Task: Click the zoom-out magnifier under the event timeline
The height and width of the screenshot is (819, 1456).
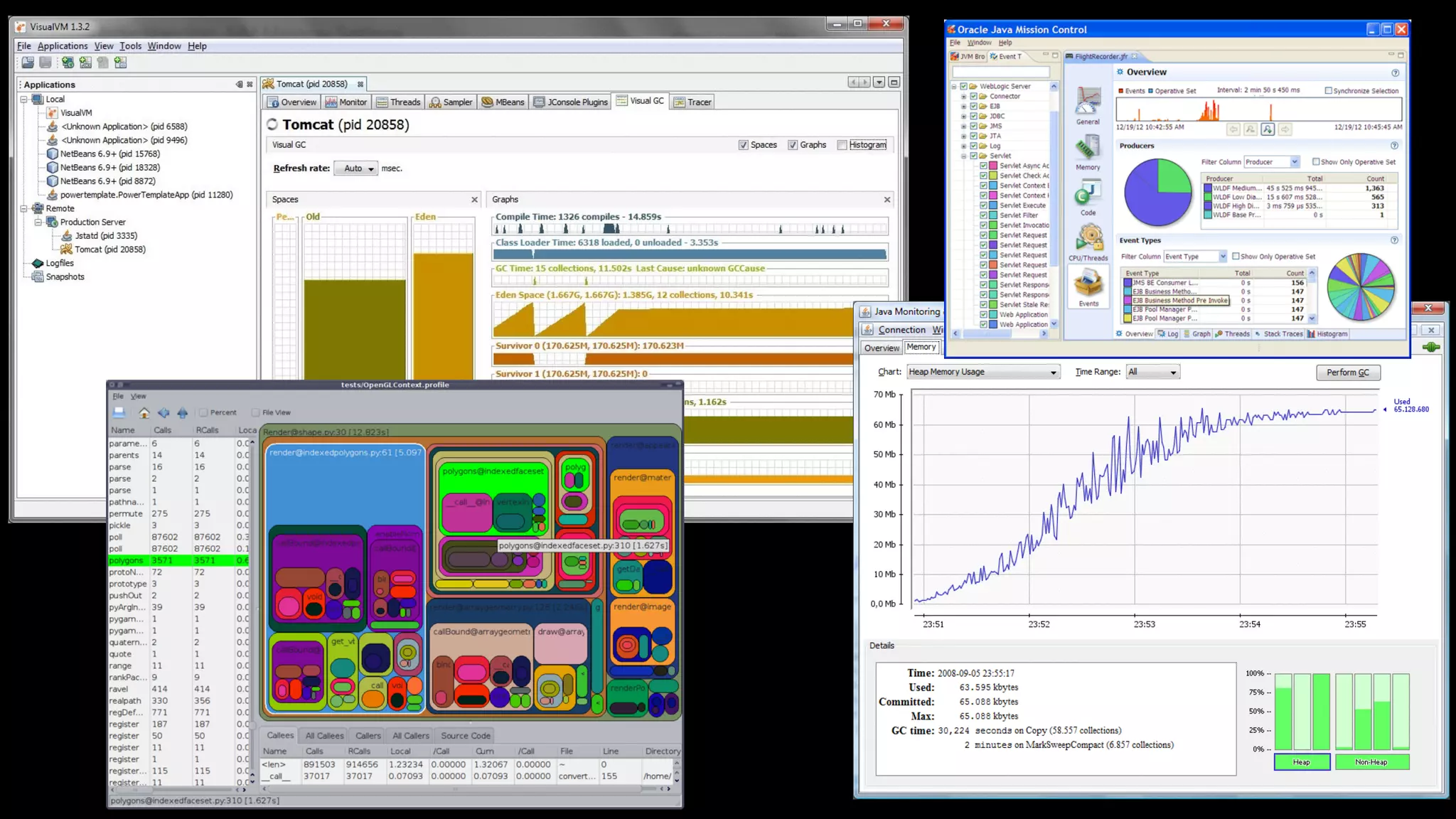Action: coord(1251,129)
